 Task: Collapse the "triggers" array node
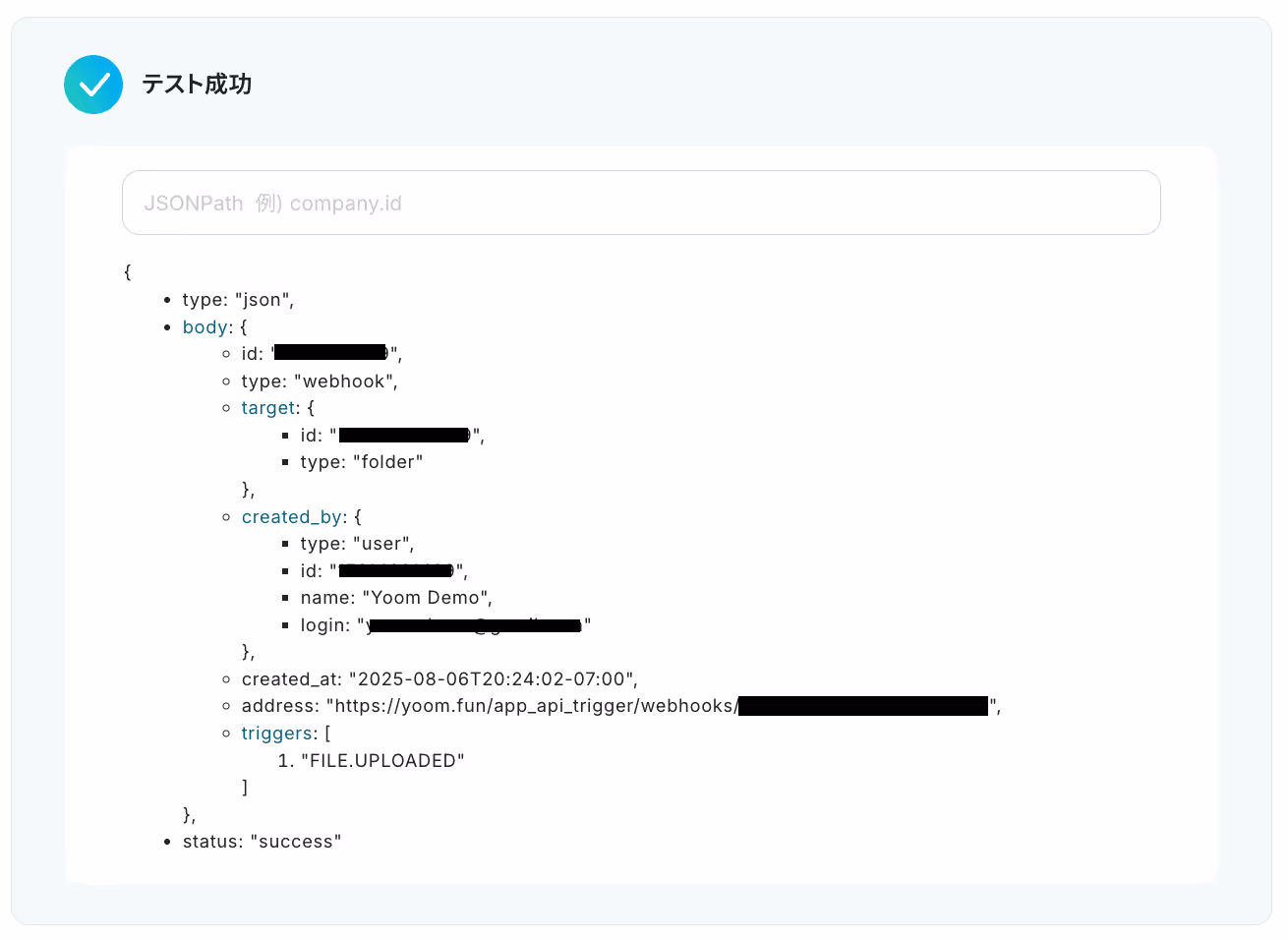click(x=277, y=734)
